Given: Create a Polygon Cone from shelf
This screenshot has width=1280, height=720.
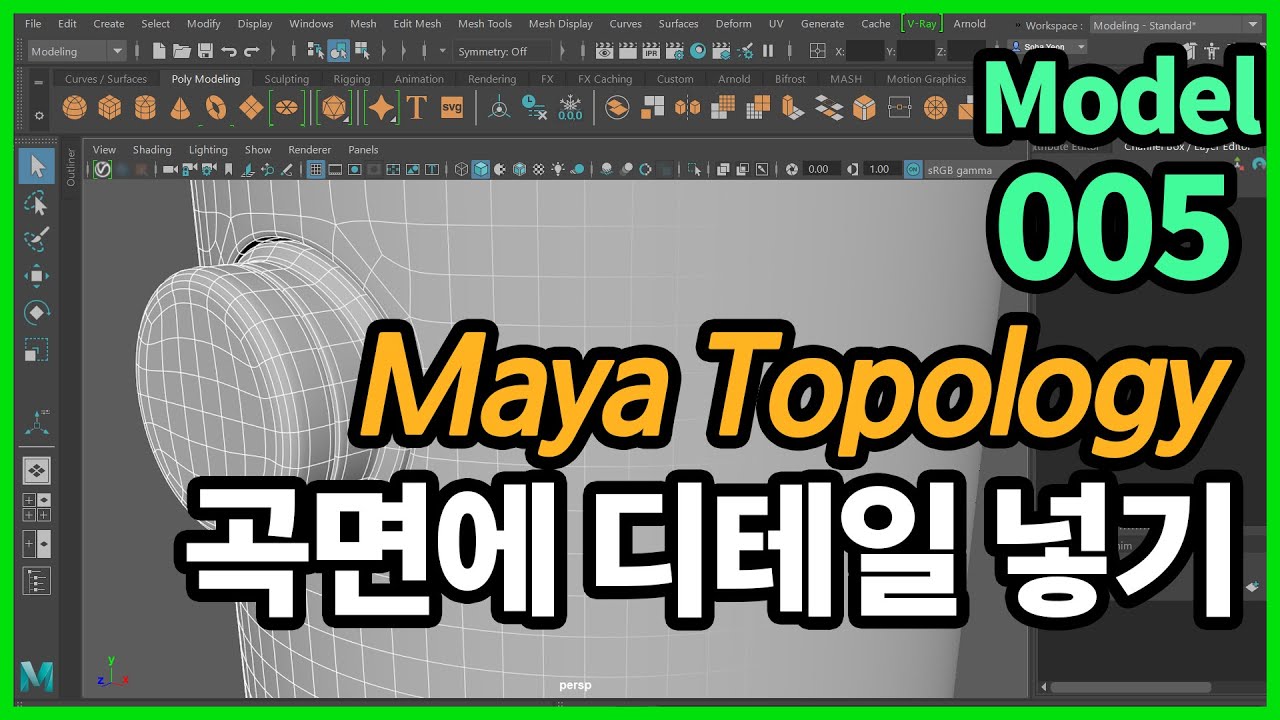Looking at the screenshot, I should [181, 107].
